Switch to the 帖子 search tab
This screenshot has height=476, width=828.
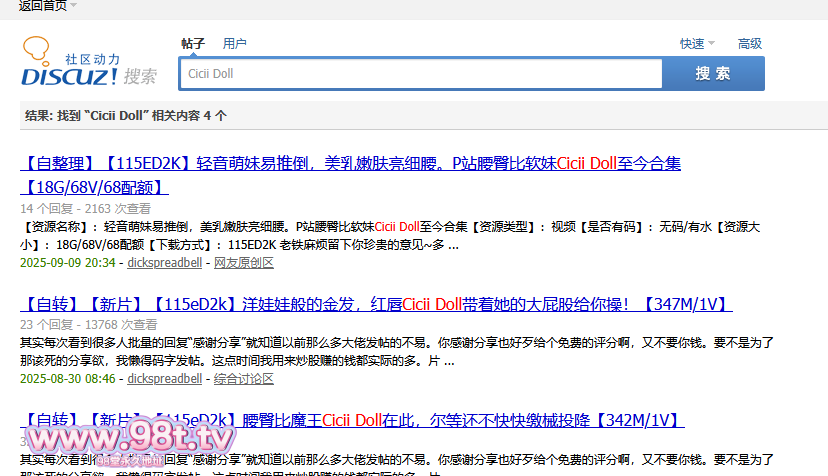coord(193,43)
